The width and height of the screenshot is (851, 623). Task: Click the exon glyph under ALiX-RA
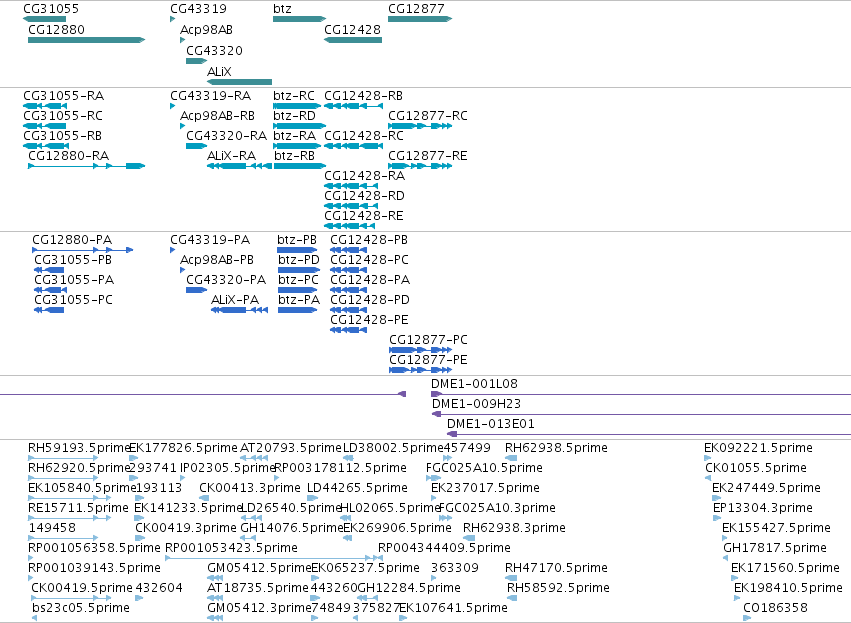[x=239, y=166]
